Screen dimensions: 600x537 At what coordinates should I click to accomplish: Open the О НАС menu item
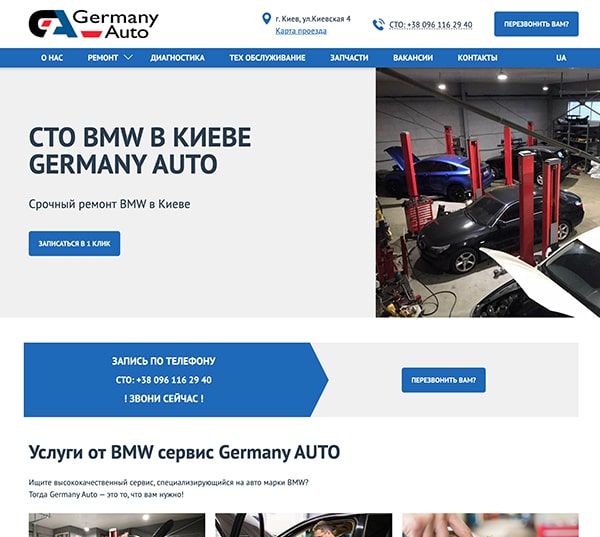pos(52,58)
